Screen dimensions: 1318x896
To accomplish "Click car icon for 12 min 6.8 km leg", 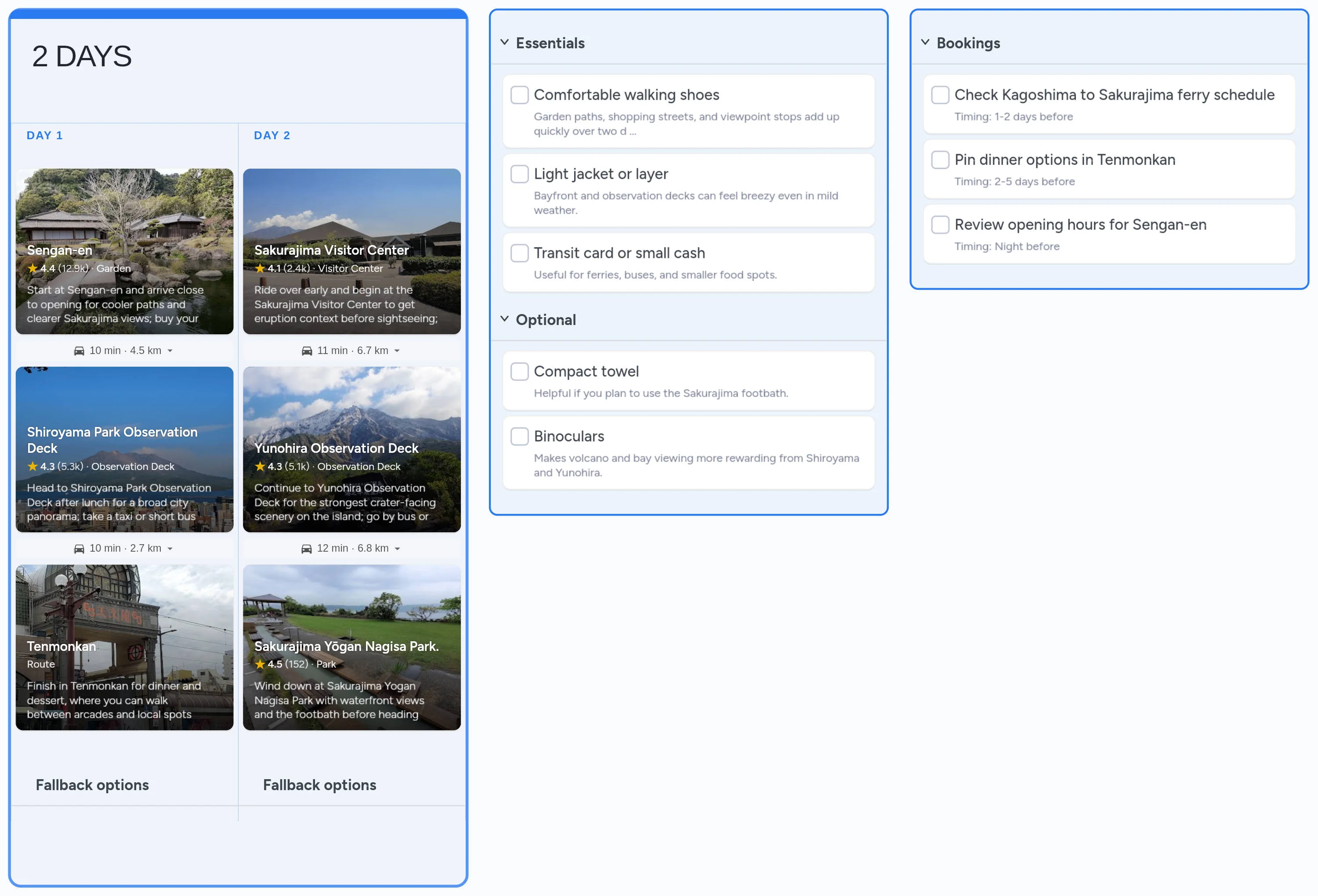I will click(x=306, y=549).
